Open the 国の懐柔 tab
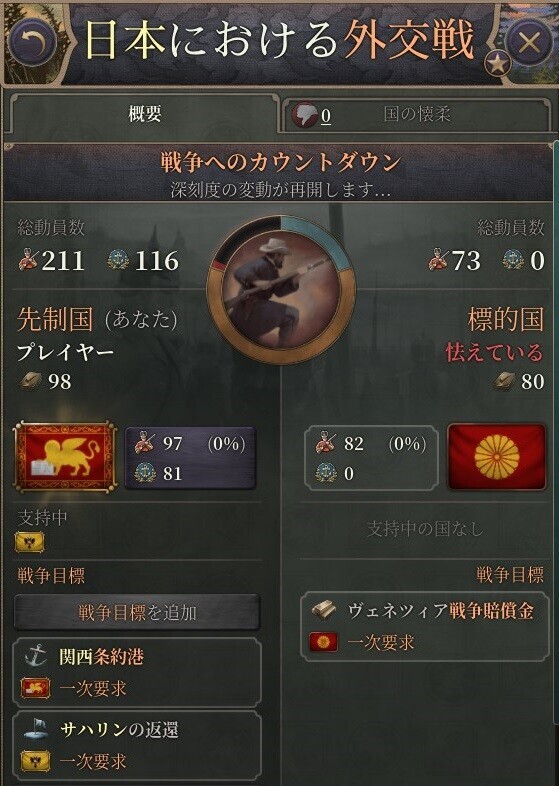Screen dimensions: 559x786 pyautogui.click(x=416, y=115)
